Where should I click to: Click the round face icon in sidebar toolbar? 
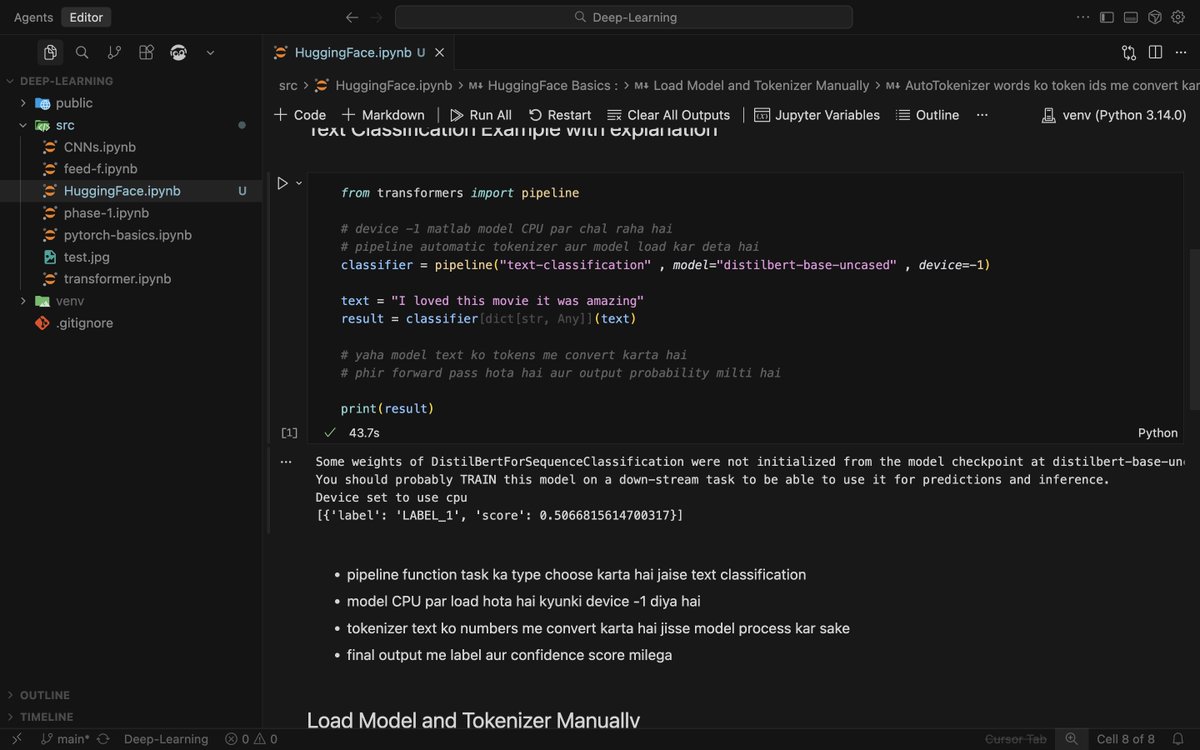(x=178, y=52)
